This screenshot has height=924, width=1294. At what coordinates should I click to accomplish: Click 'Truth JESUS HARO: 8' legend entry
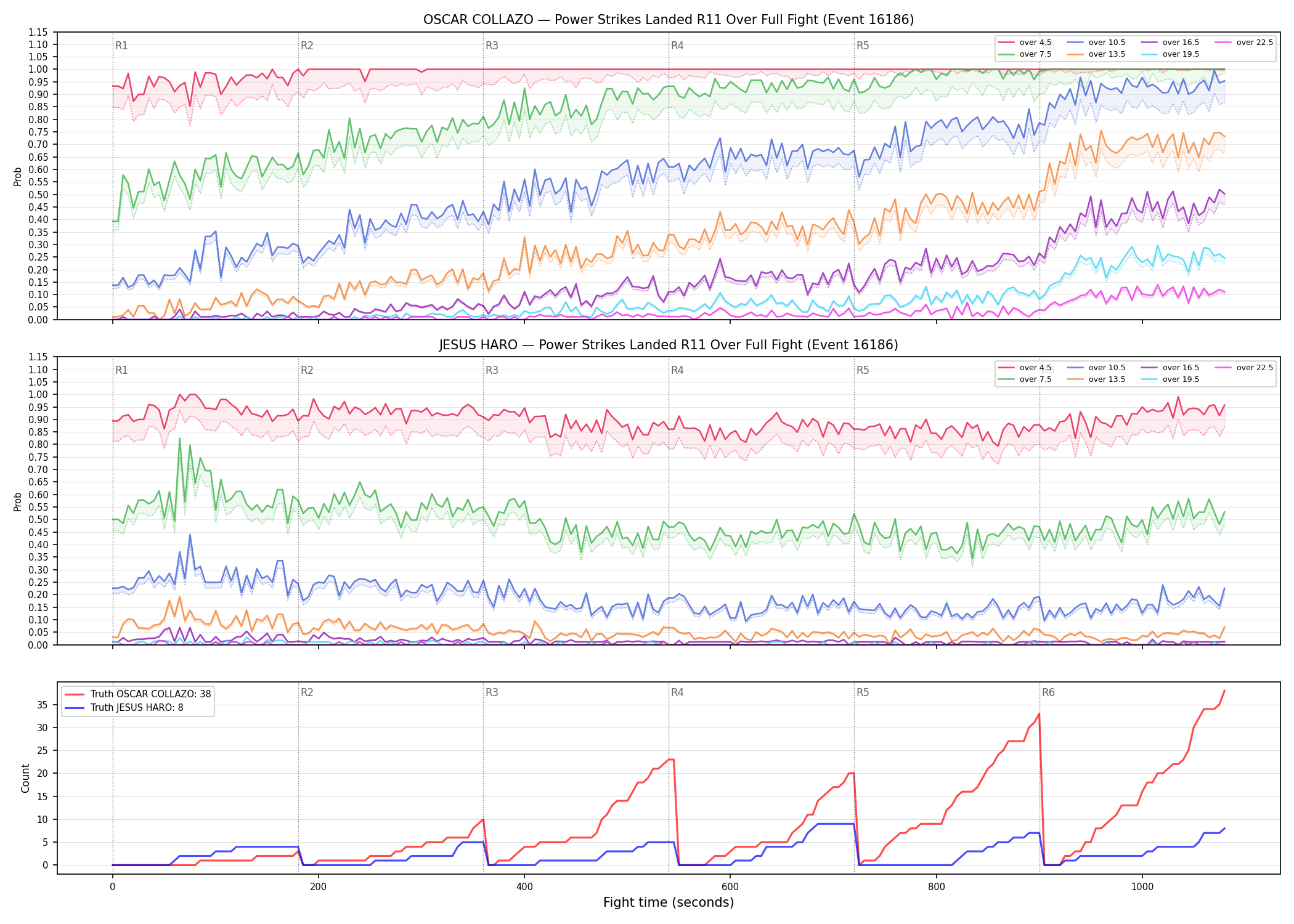click(124, 707)
